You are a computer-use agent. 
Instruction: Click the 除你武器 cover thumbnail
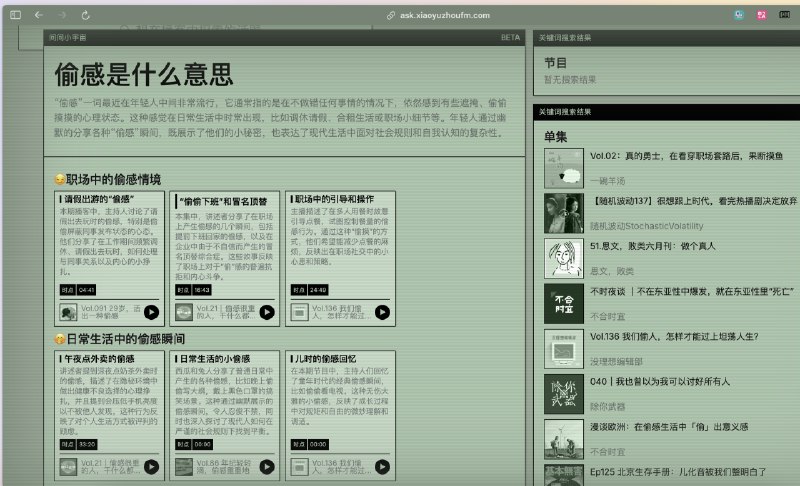click(x=564, y=394)
